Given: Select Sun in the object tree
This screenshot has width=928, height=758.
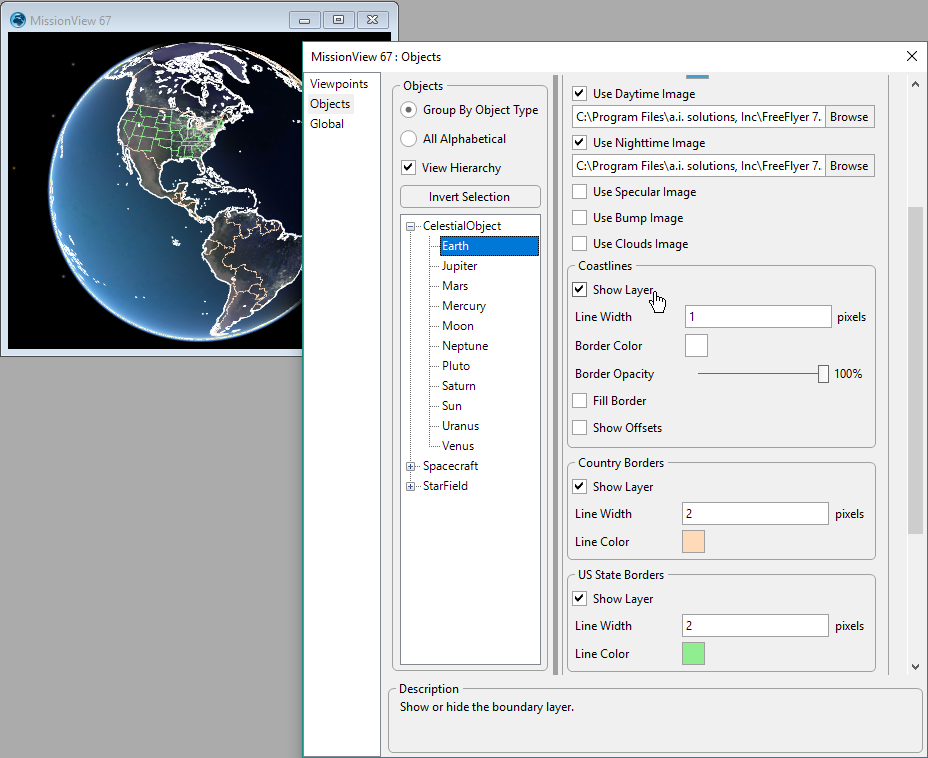Looking at the screenshot, I should pos(452,407).
